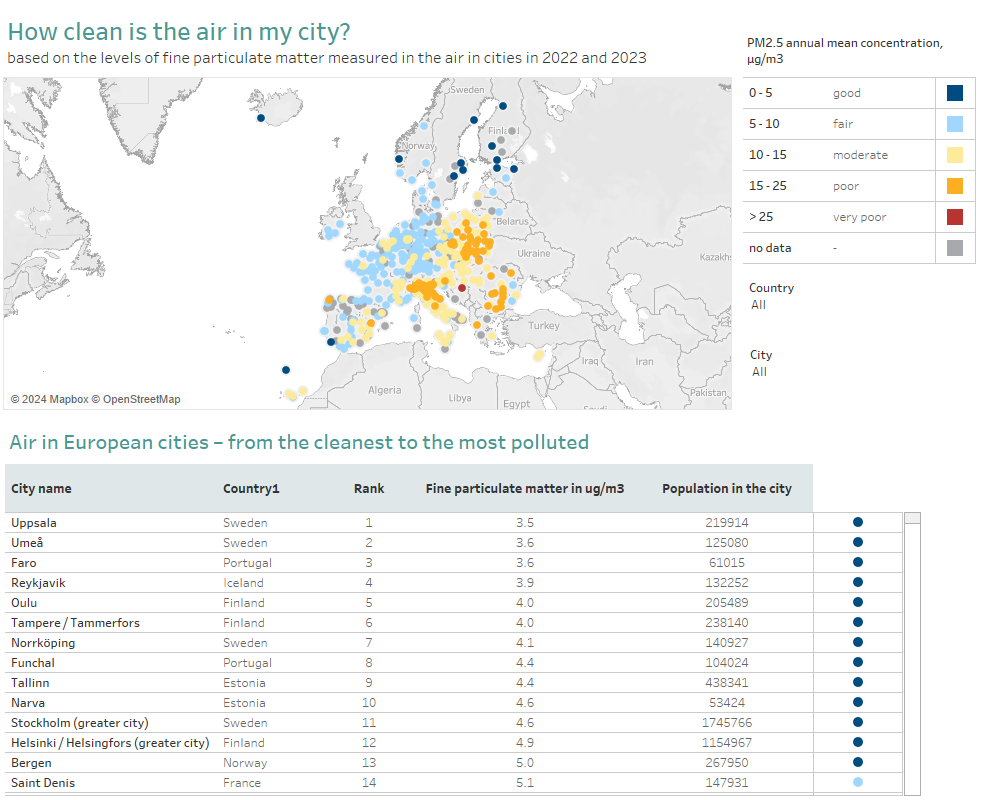Click the dark blue dot in Tallinn row

tap(858, 682)
